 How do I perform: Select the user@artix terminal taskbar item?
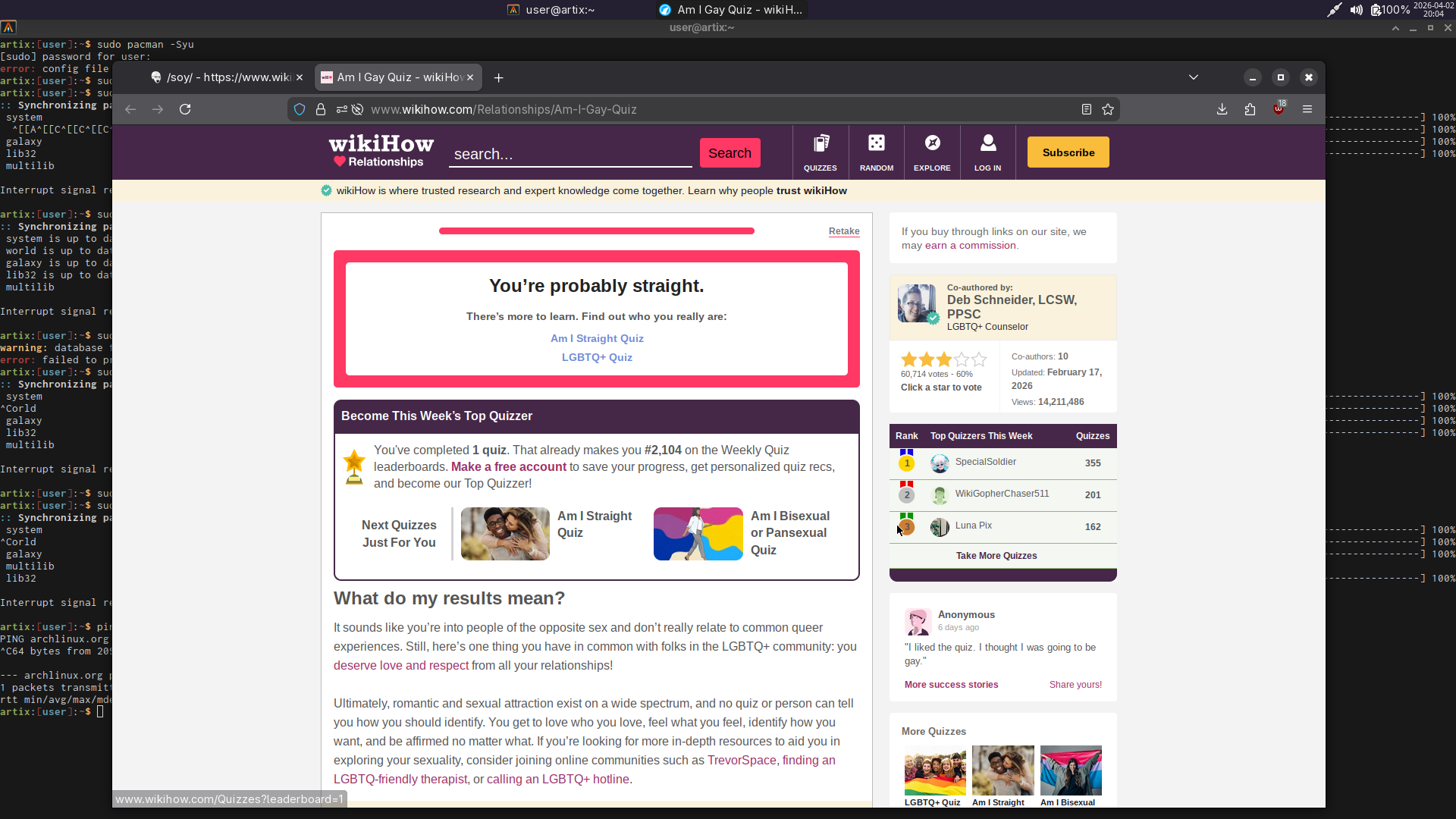pos(551,10)
